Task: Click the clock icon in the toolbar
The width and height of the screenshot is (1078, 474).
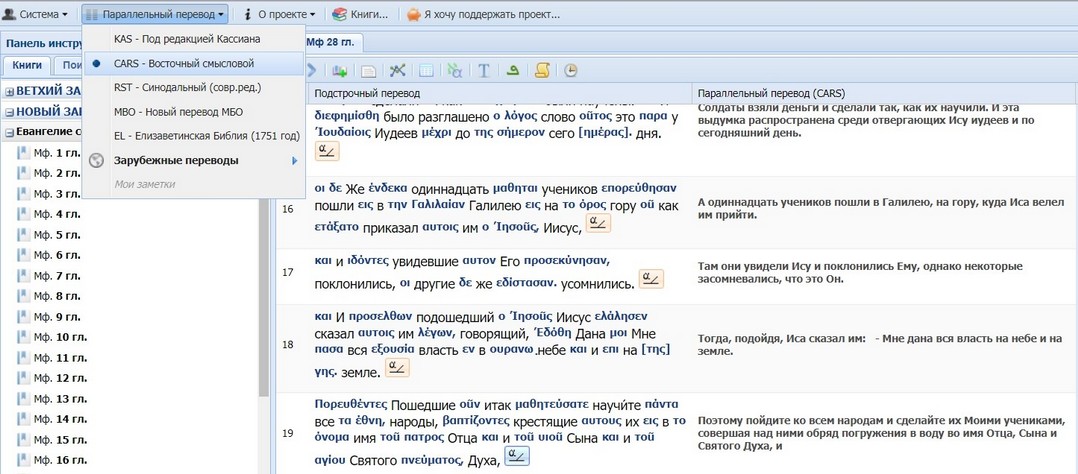Action: (571, 70)
